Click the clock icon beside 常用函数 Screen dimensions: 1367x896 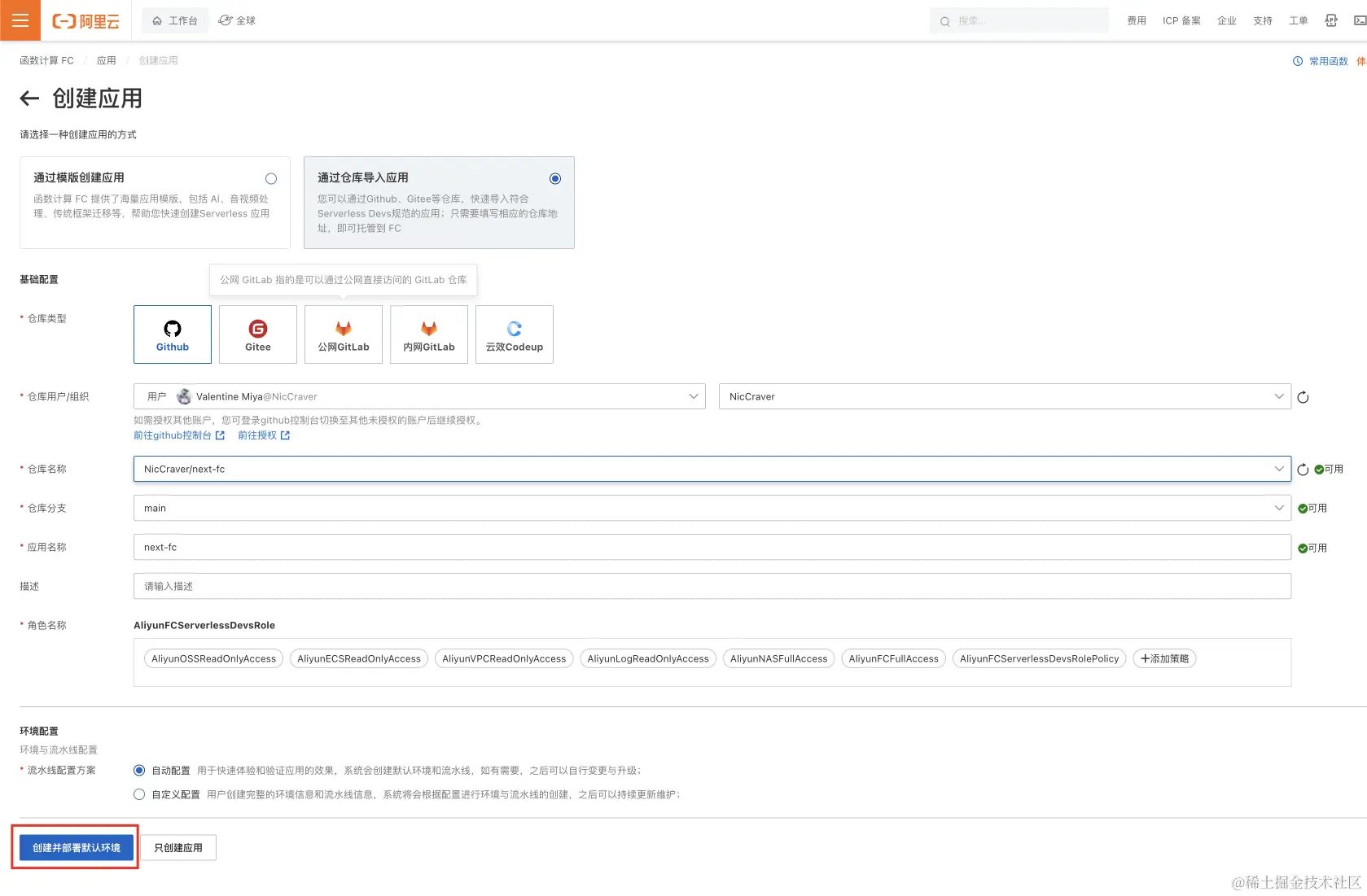pyautogui.click(x=1298, y=61)
